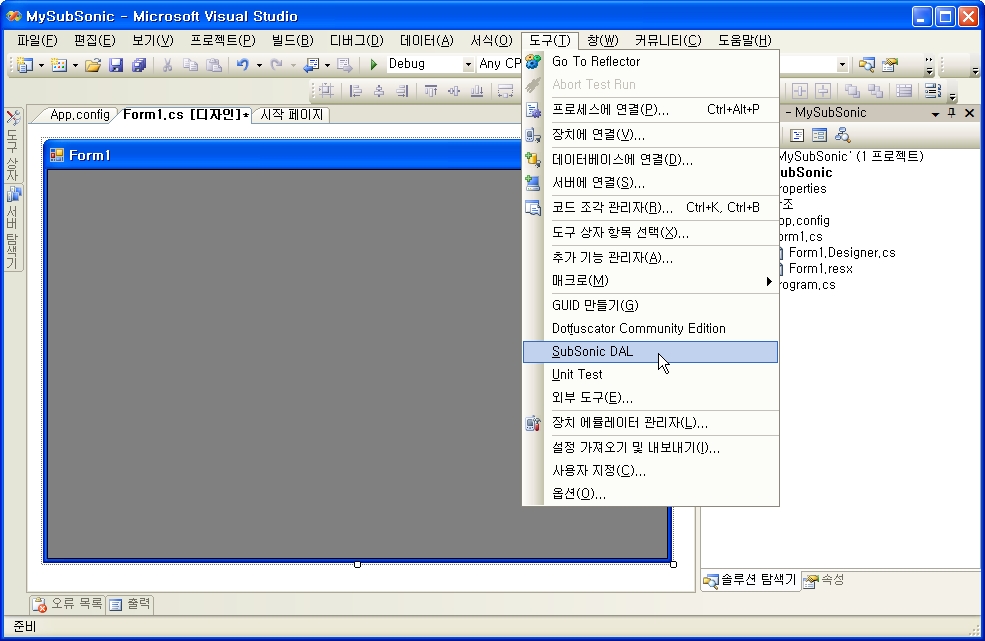Select Form1.Designer.cs in Solution Explorer
The image size is (985, 641).
[842, 253]
